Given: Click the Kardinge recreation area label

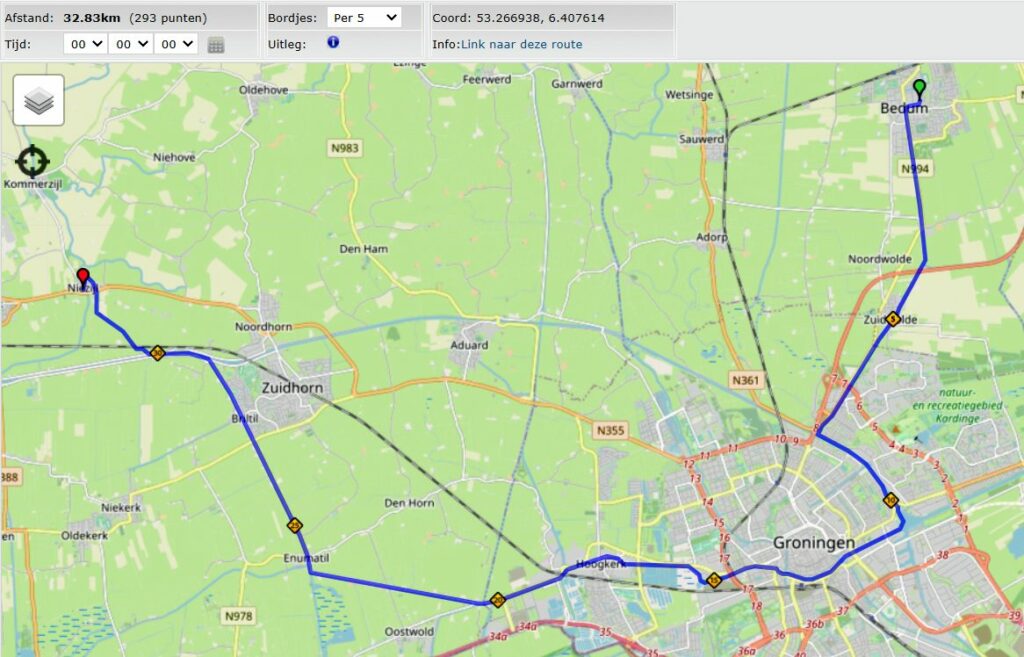Looking at the screenshot, I should [957, 406].
